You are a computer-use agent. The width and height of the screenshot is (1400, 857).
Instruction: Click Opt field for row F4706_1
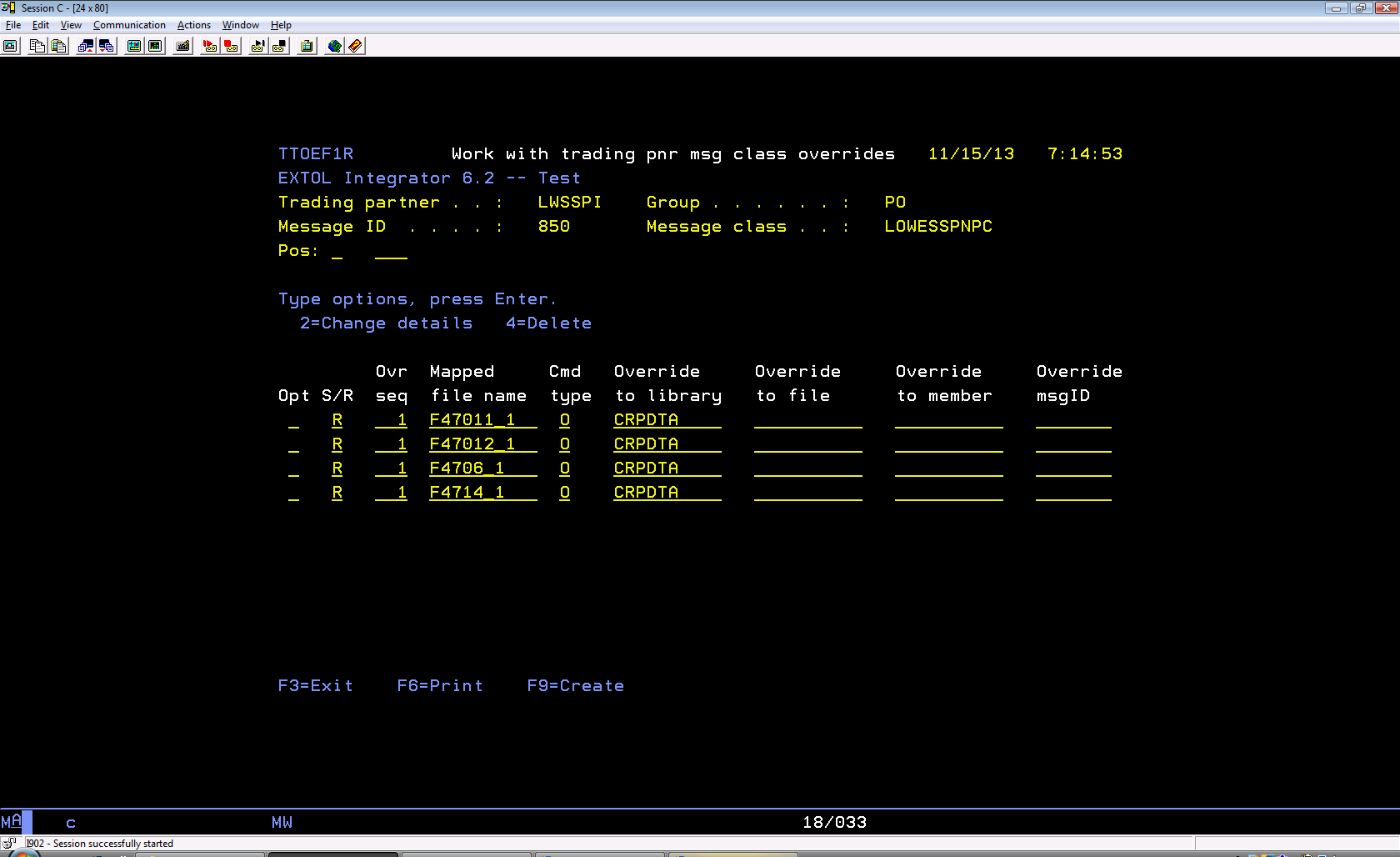click(x=293, y=469)
